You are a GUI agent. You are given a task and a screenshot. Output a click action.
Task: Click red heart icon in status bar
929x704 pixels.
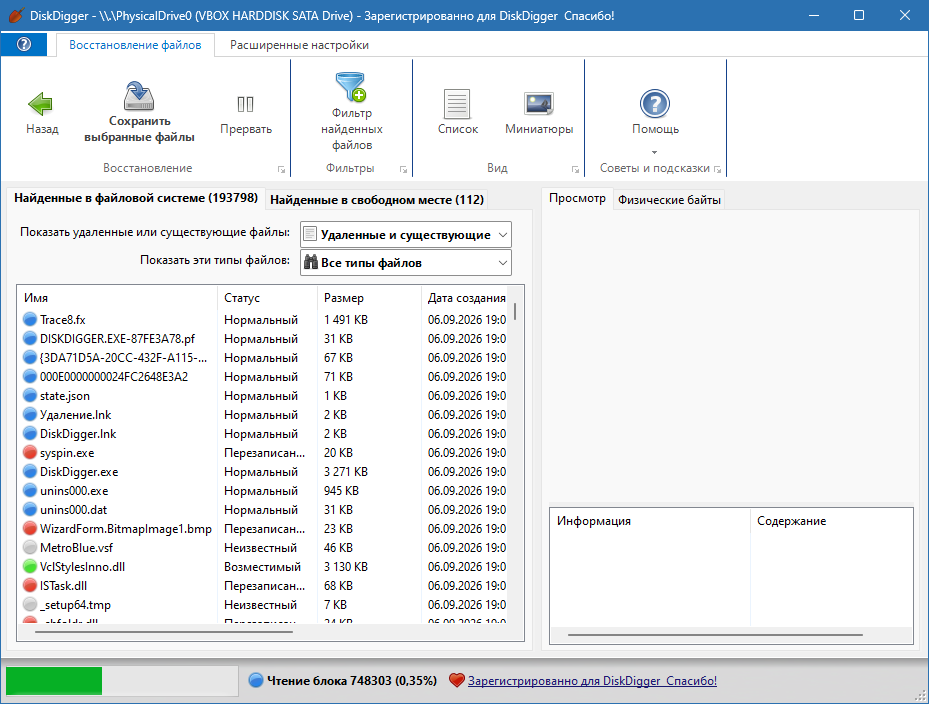(x=456, y=680)
